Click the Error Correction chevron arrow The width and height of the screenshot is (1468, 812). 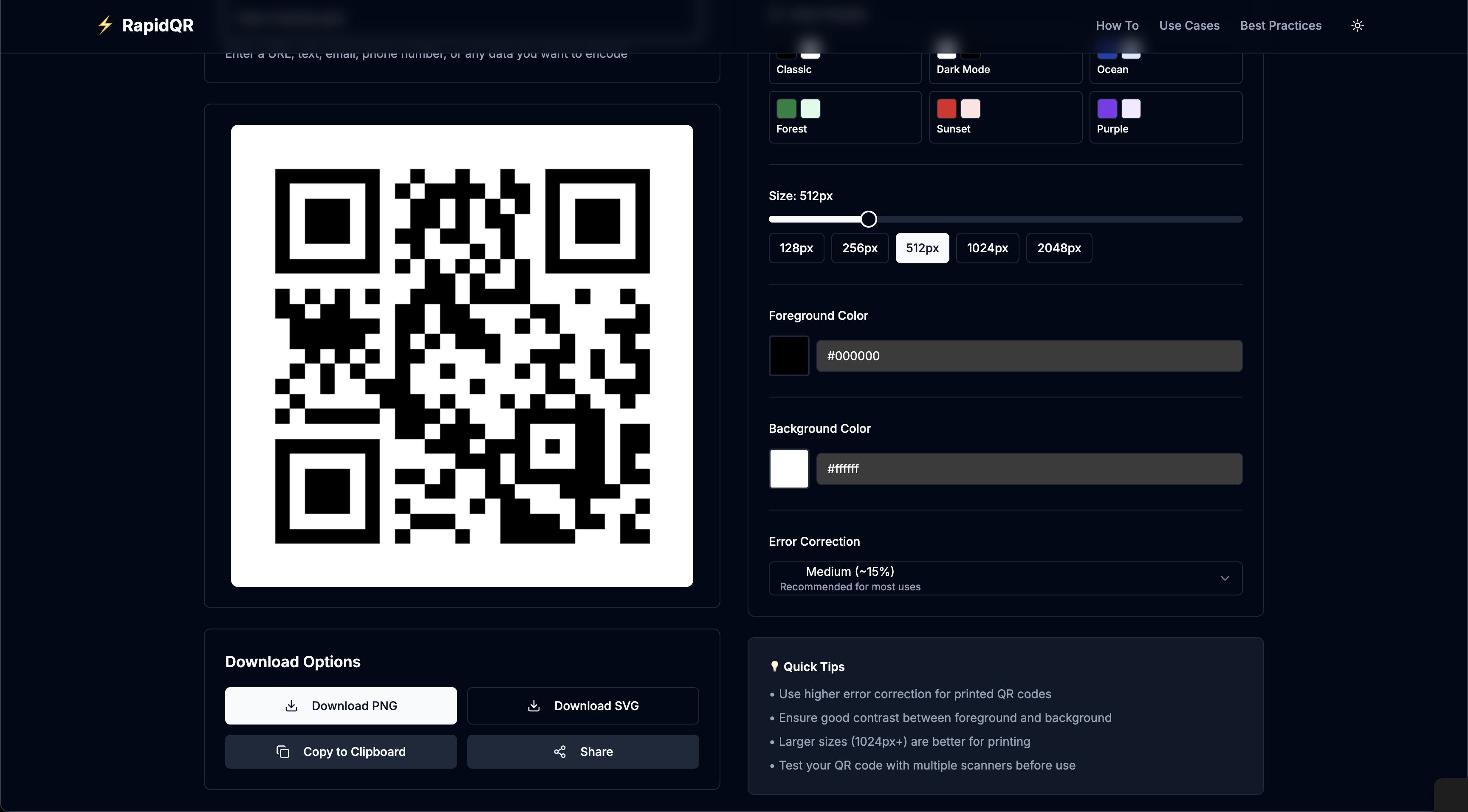[1225, 578]
